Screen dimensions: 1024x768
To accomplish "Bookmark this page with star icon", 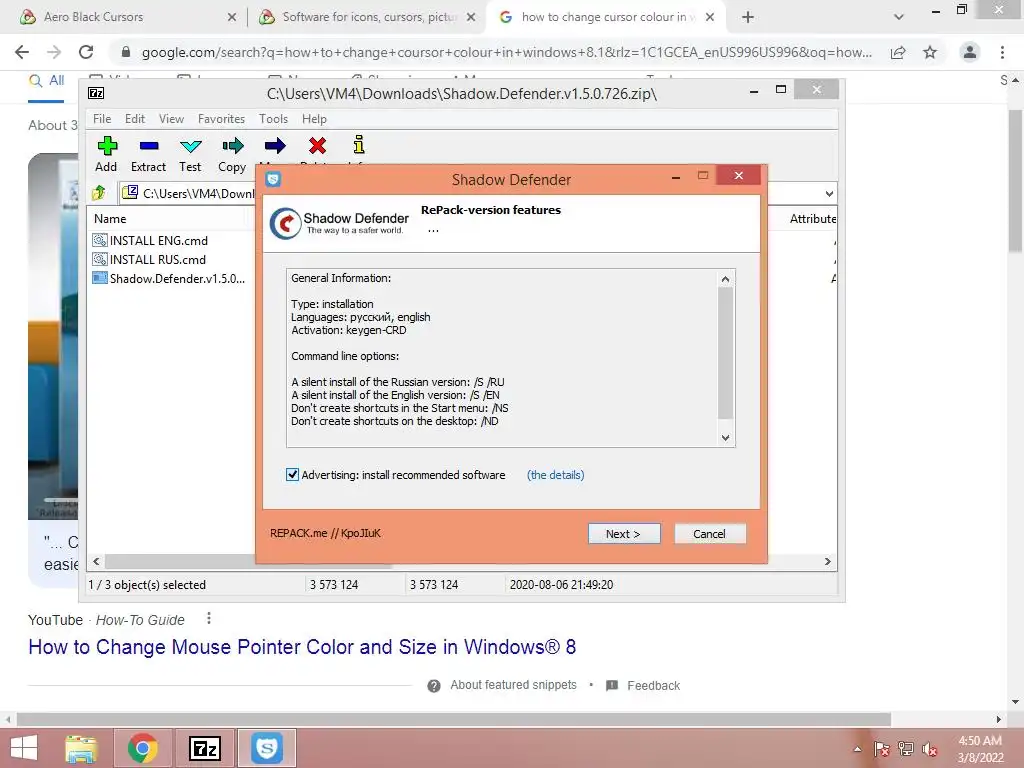I will (930, 52).
